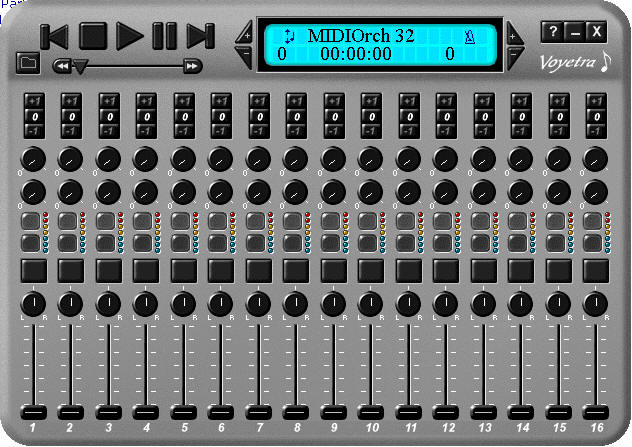Image resolution: width=632 pixels, height=447 pixels.
Task: Click the lower effect knob on channel 14
Action: [520, 192]
